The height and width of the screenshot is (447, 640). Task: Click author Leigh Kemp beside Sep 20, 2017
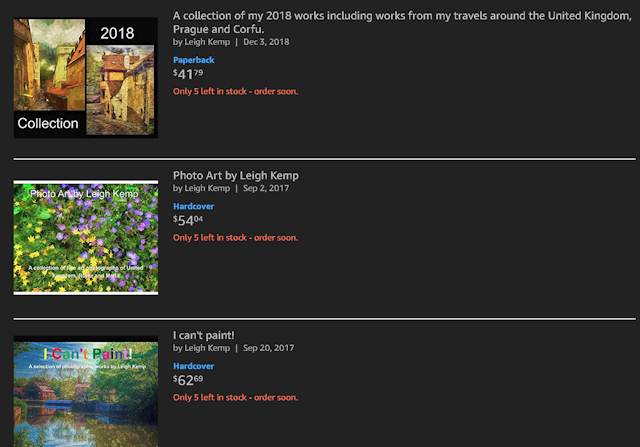tap(207, 348)
